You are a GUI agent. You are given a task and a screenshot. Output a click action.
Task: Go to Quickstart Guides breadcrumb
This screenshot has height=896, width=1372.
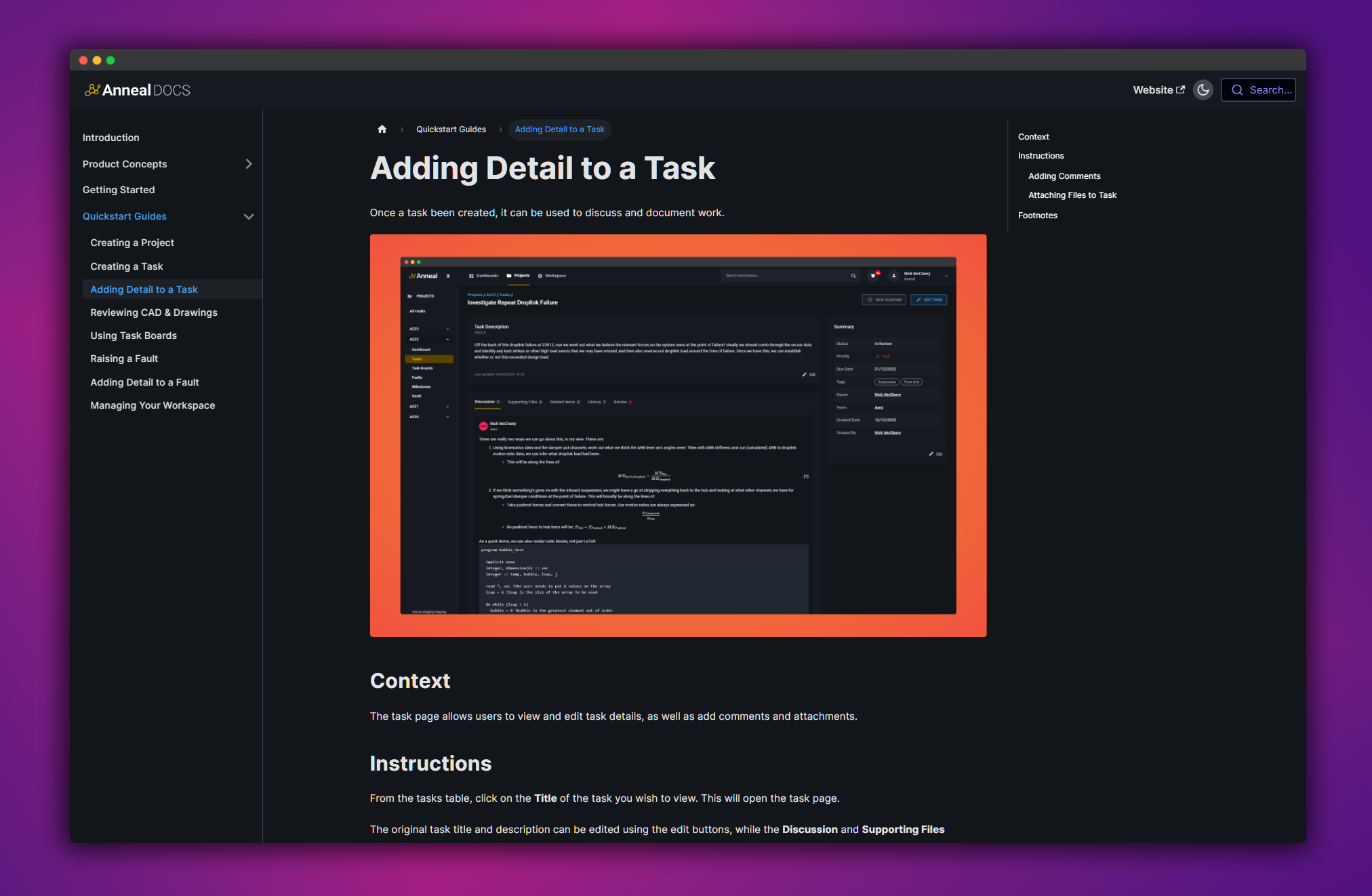click(451, 129)
